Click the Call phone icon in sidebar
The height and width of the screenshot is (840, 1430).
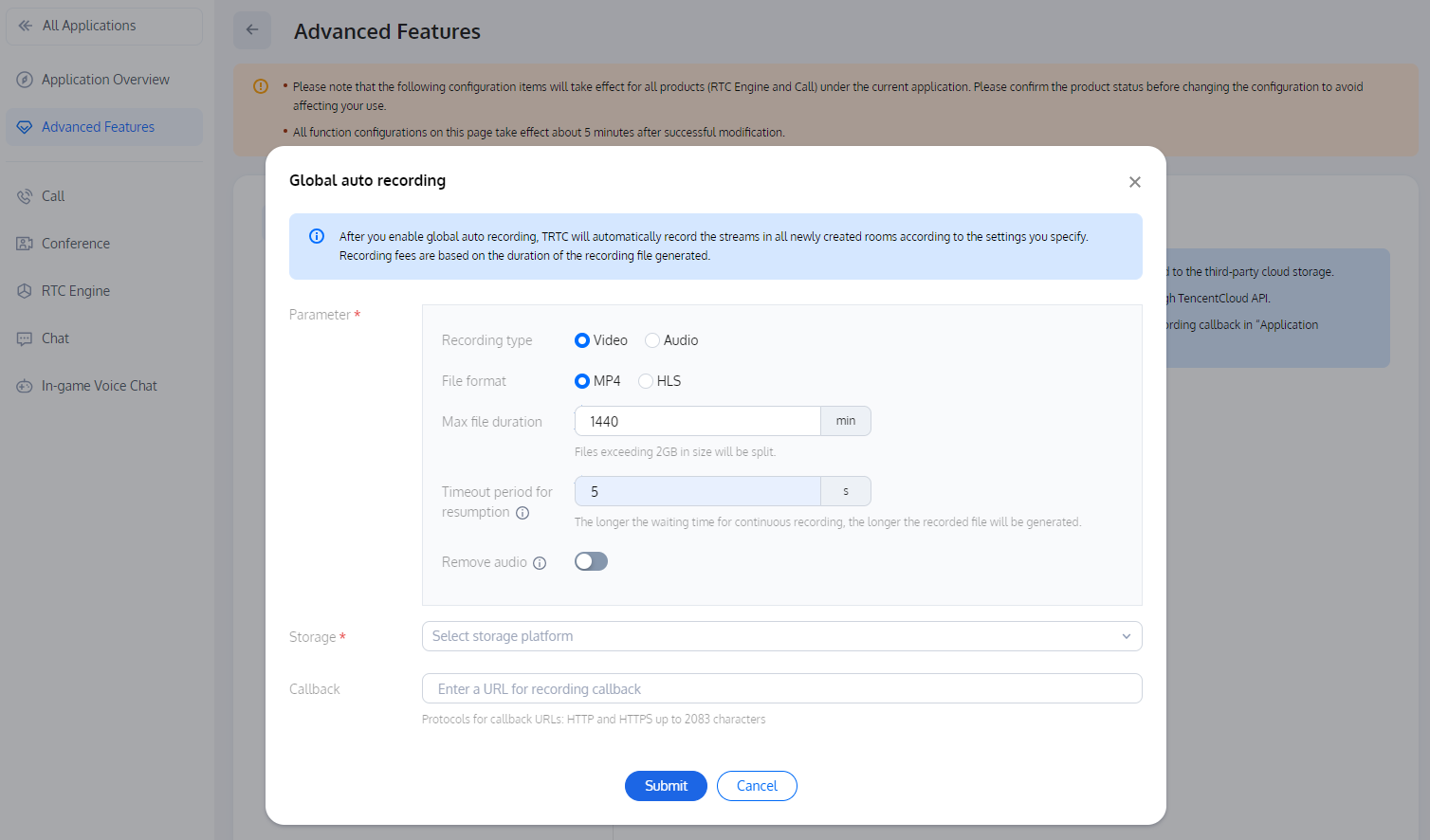[25, 196]
